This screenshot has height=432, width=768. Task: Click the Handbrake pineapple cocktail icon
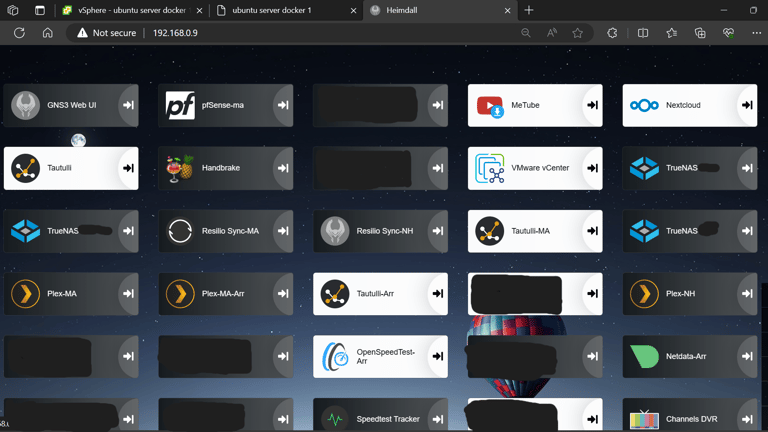point(180,168)
